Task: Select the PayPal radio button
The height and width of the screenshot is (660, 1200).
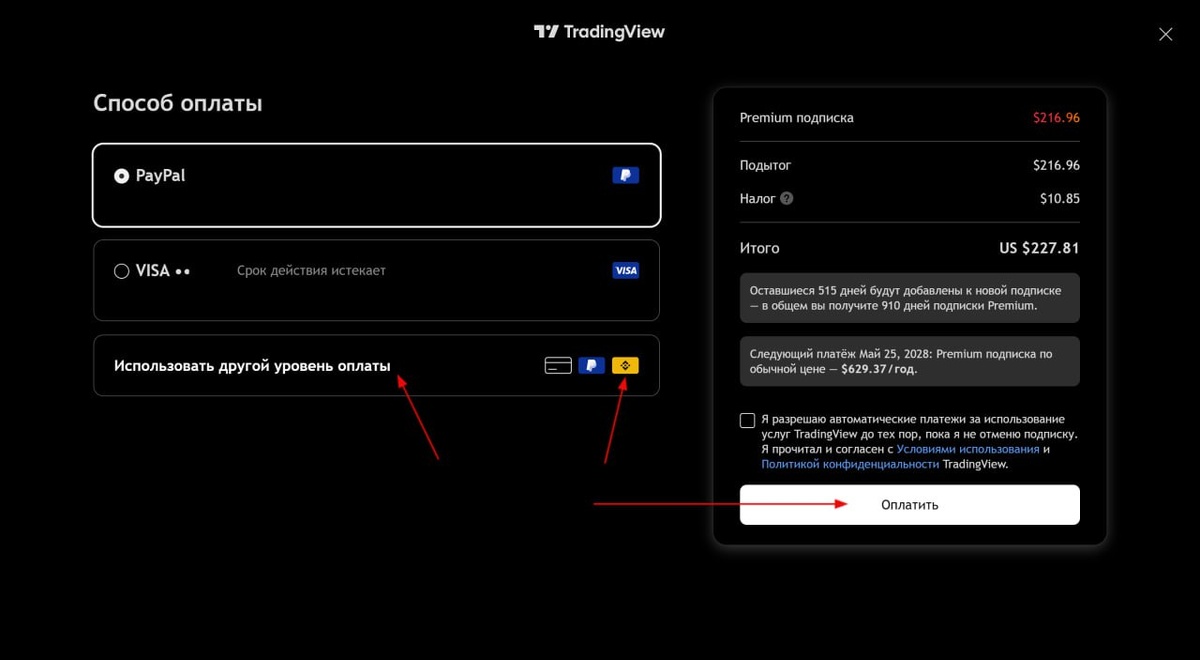Action: 121,176
